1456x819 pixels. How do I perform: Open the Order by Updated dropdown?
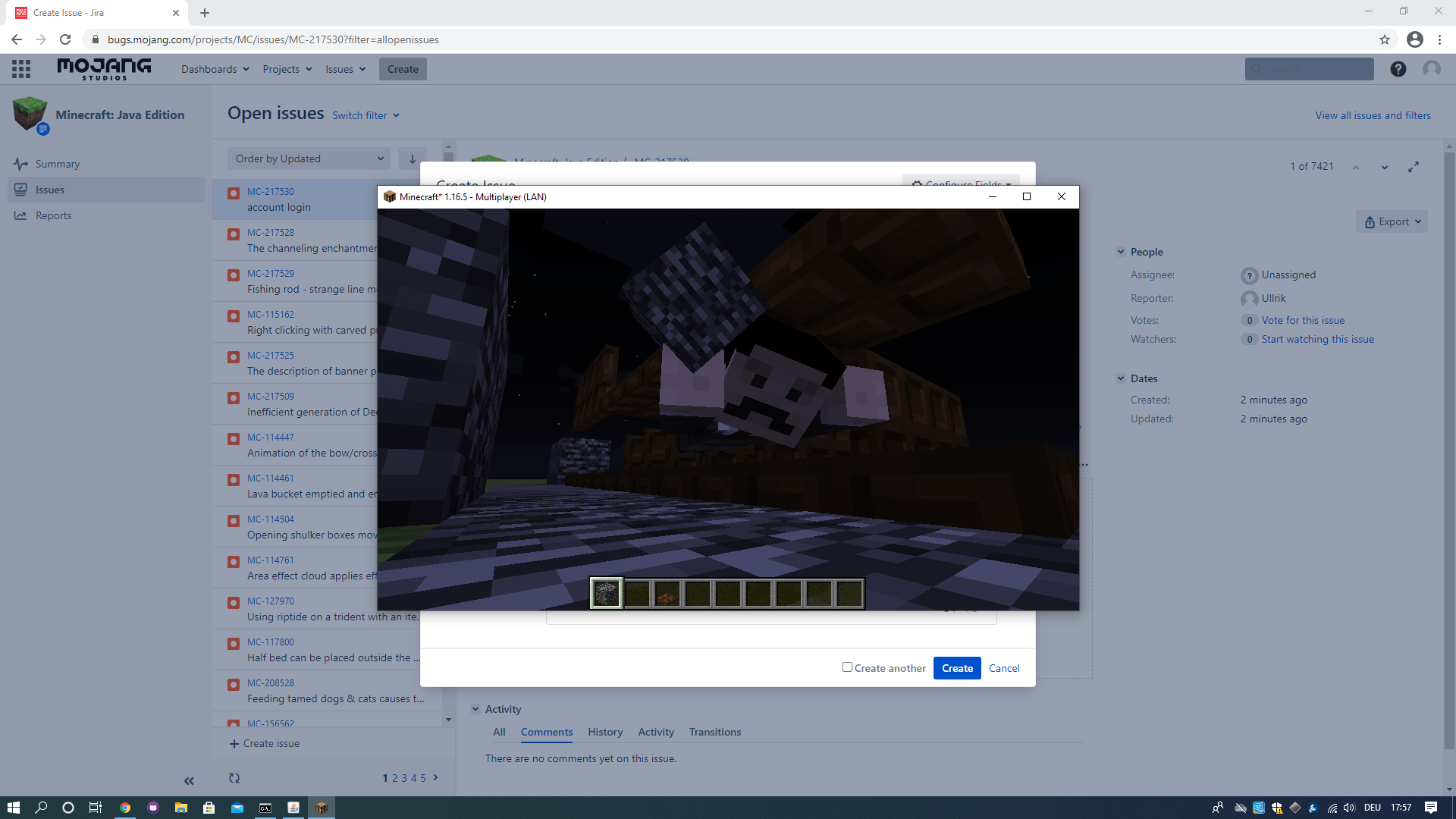309,158
